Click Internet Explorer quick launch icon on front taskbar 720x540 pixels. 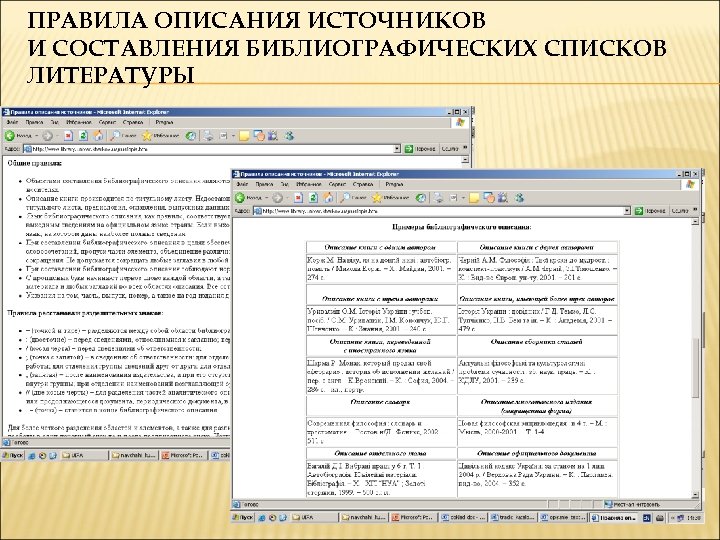point(262,518)
